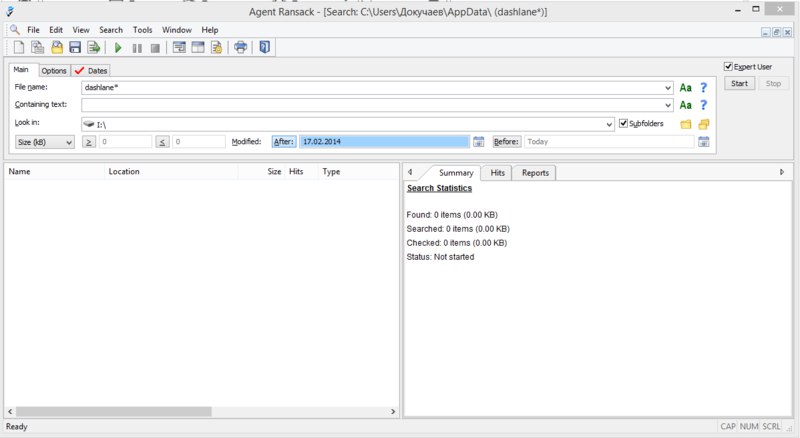Screen dimensions: 800x438
Task: Open the Search menu
Action: pos(111,30)
